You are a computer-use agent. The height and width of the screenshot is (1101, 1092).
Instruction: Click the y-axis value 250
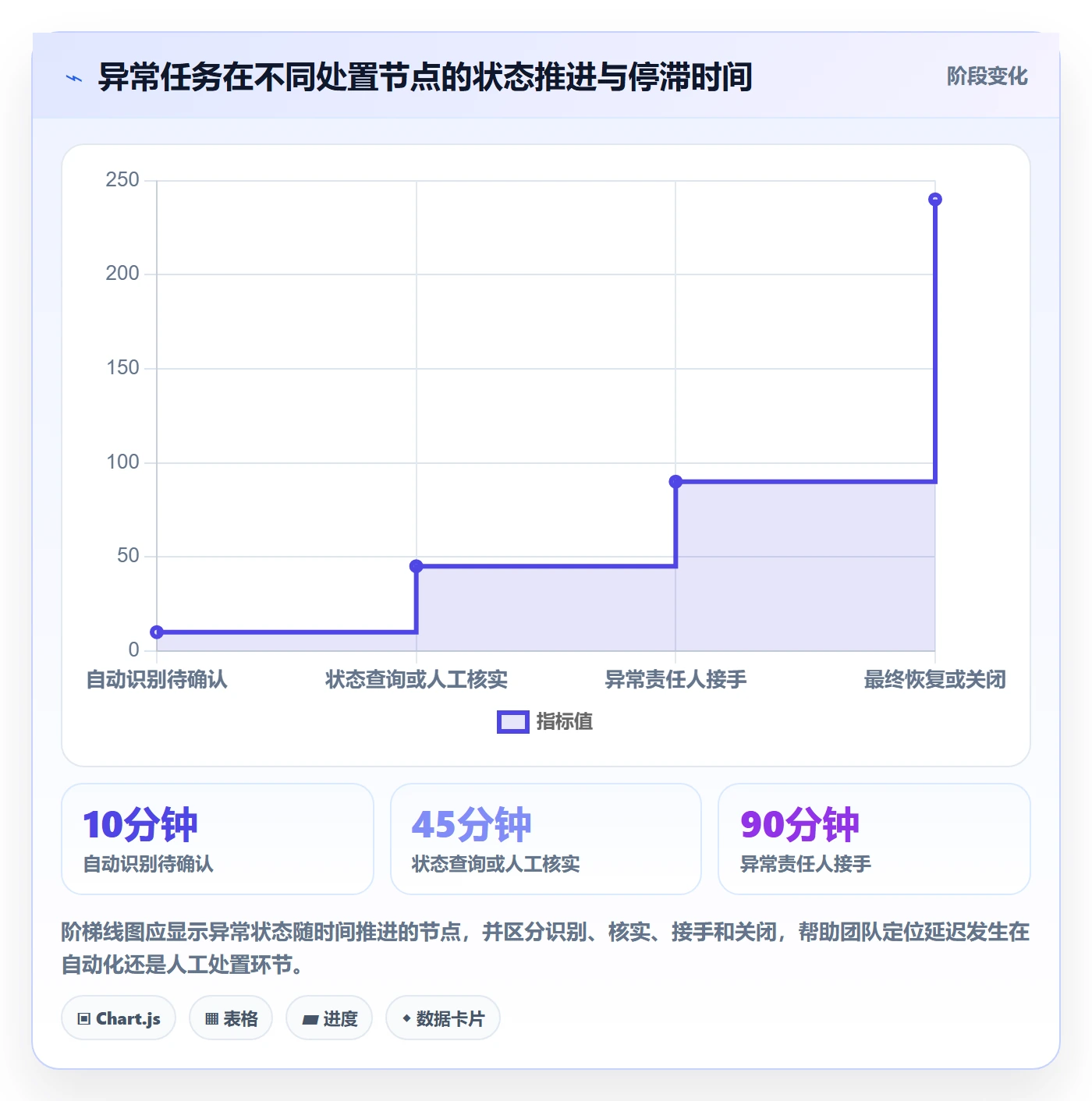coord(122,180)
